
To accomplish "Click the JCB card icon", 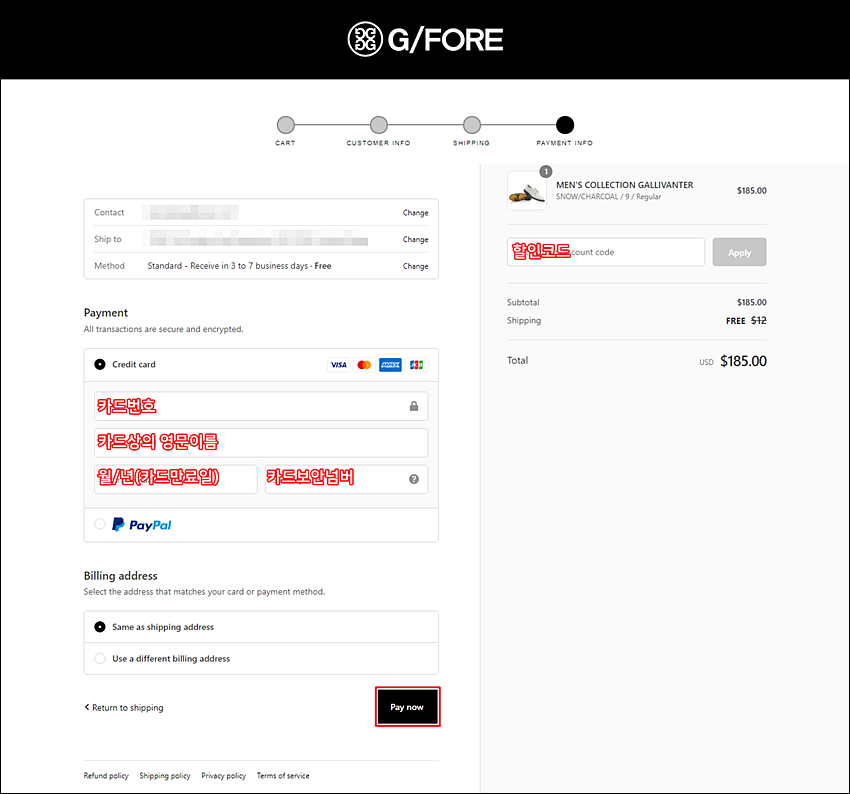I will click(x=416, y=365).
